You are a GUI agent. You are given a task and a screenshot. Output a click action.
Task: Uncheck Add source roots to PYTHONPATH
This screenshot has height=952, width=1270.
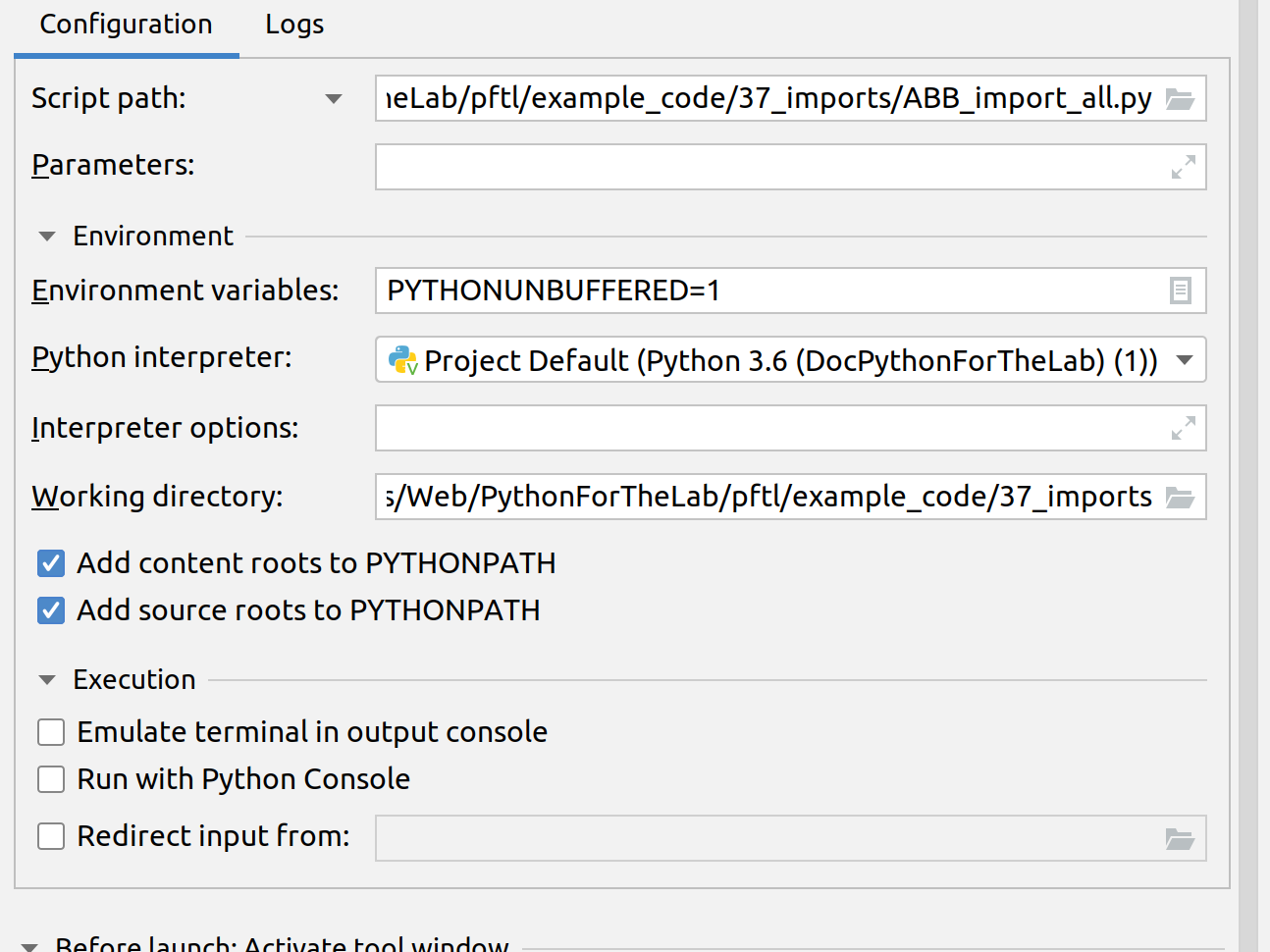pos(50,609)
